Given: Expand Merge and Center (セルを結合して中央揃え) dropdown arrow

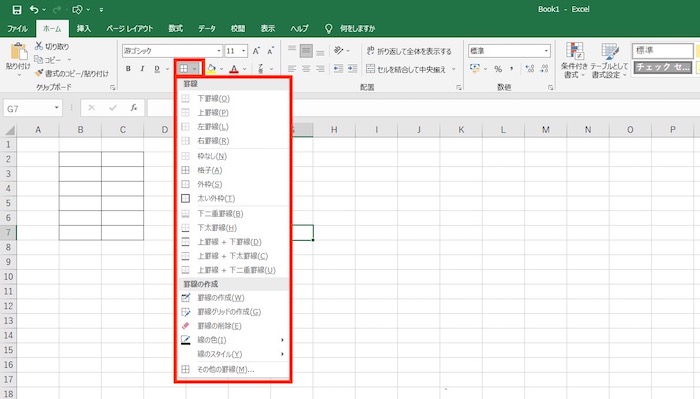Looking at the screenshot, I should [x=454, y=69].
